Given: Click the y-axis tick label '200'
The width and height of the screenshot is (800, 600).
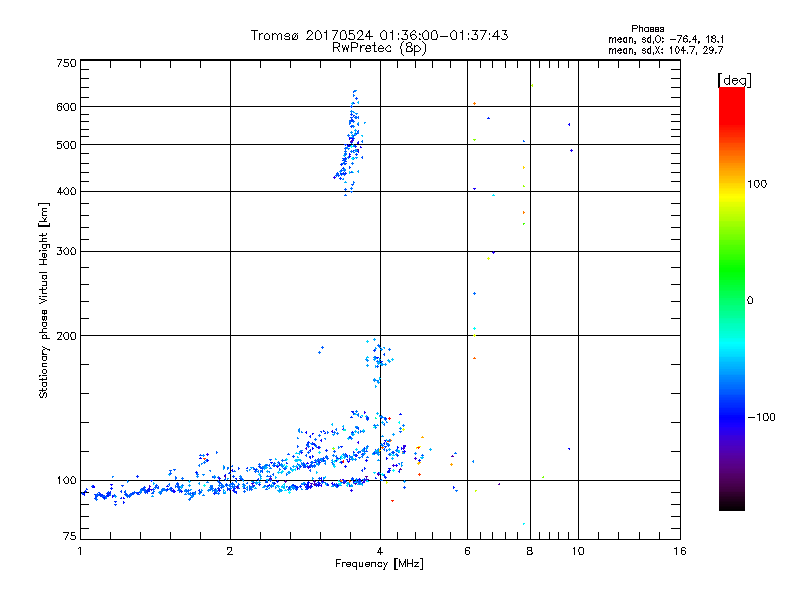Looking at the screenshot, I should click(66, 336).
